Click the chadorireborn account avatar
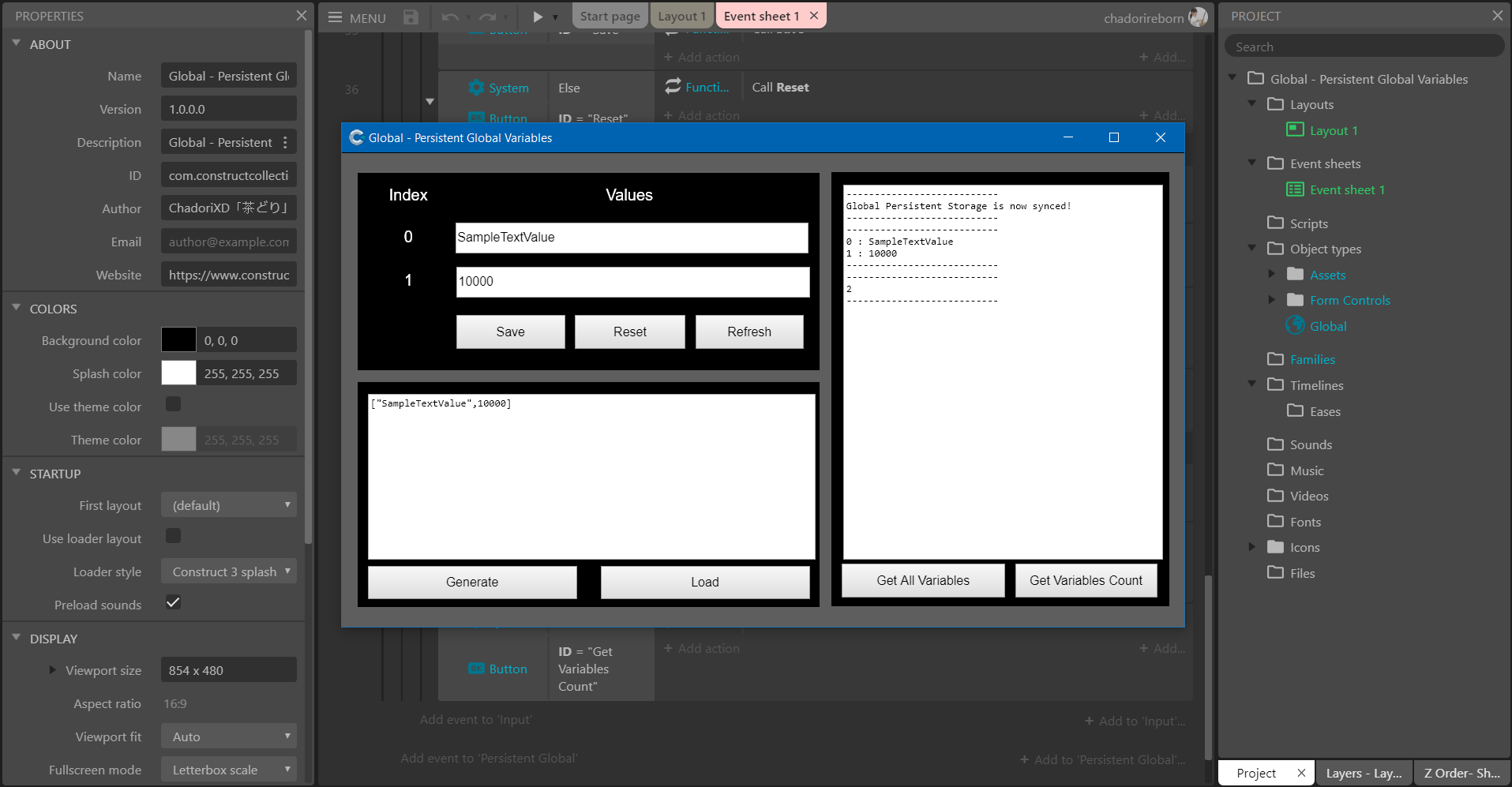Screen dimensions: 1512x787 pos(1198,17)
